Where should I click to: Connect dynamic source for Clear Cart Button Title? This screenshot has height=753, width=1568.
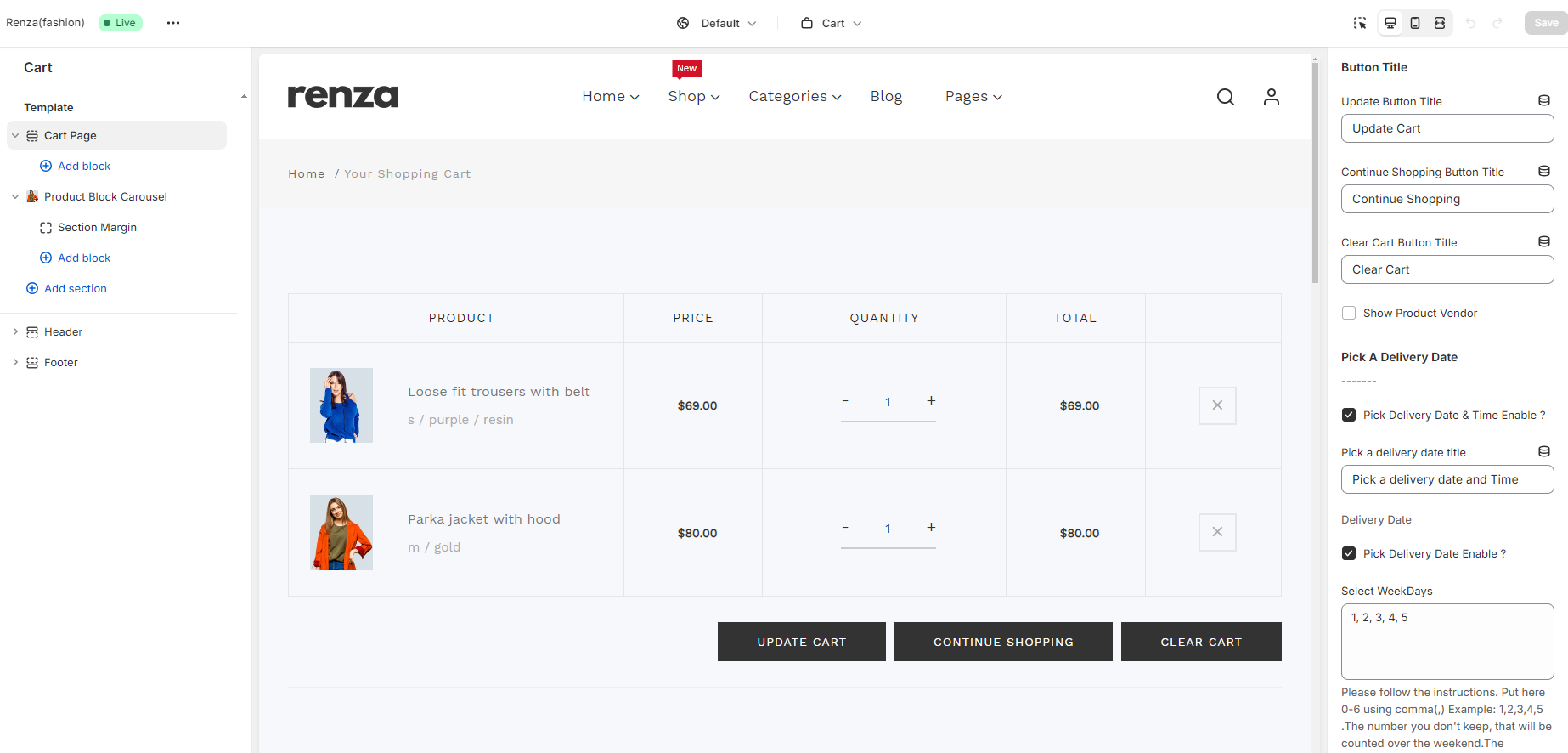point(1544,242)
